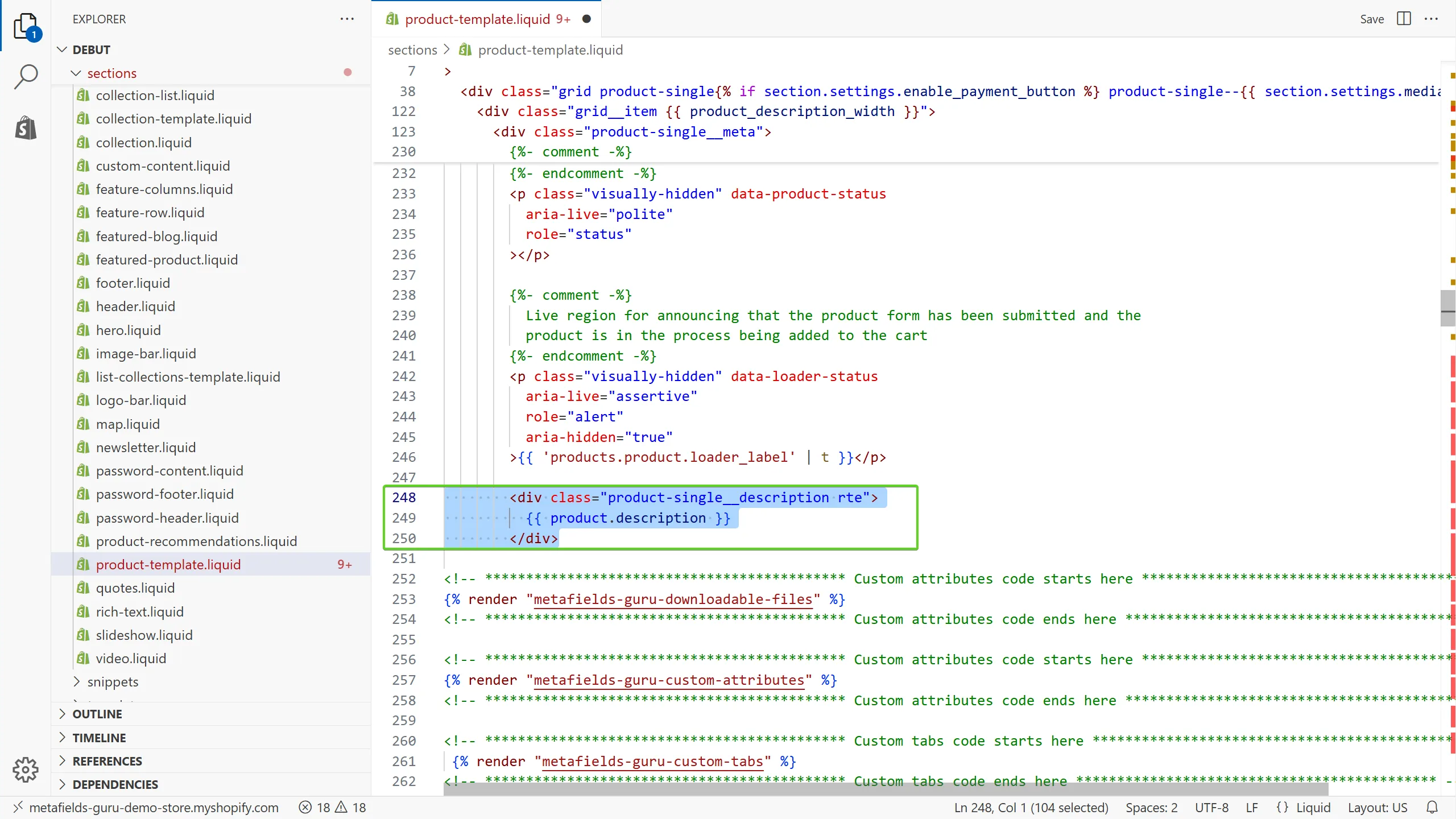
Task: Open editor more actions ellipsis menu
Action: click(1432, 19)
